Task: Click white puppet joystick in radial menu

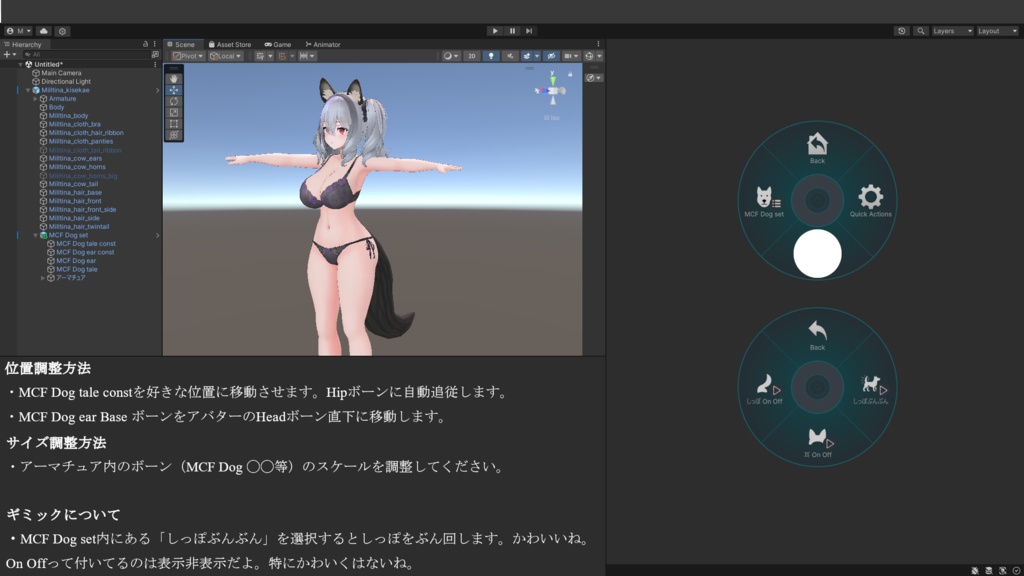Action: click(817, 253)
